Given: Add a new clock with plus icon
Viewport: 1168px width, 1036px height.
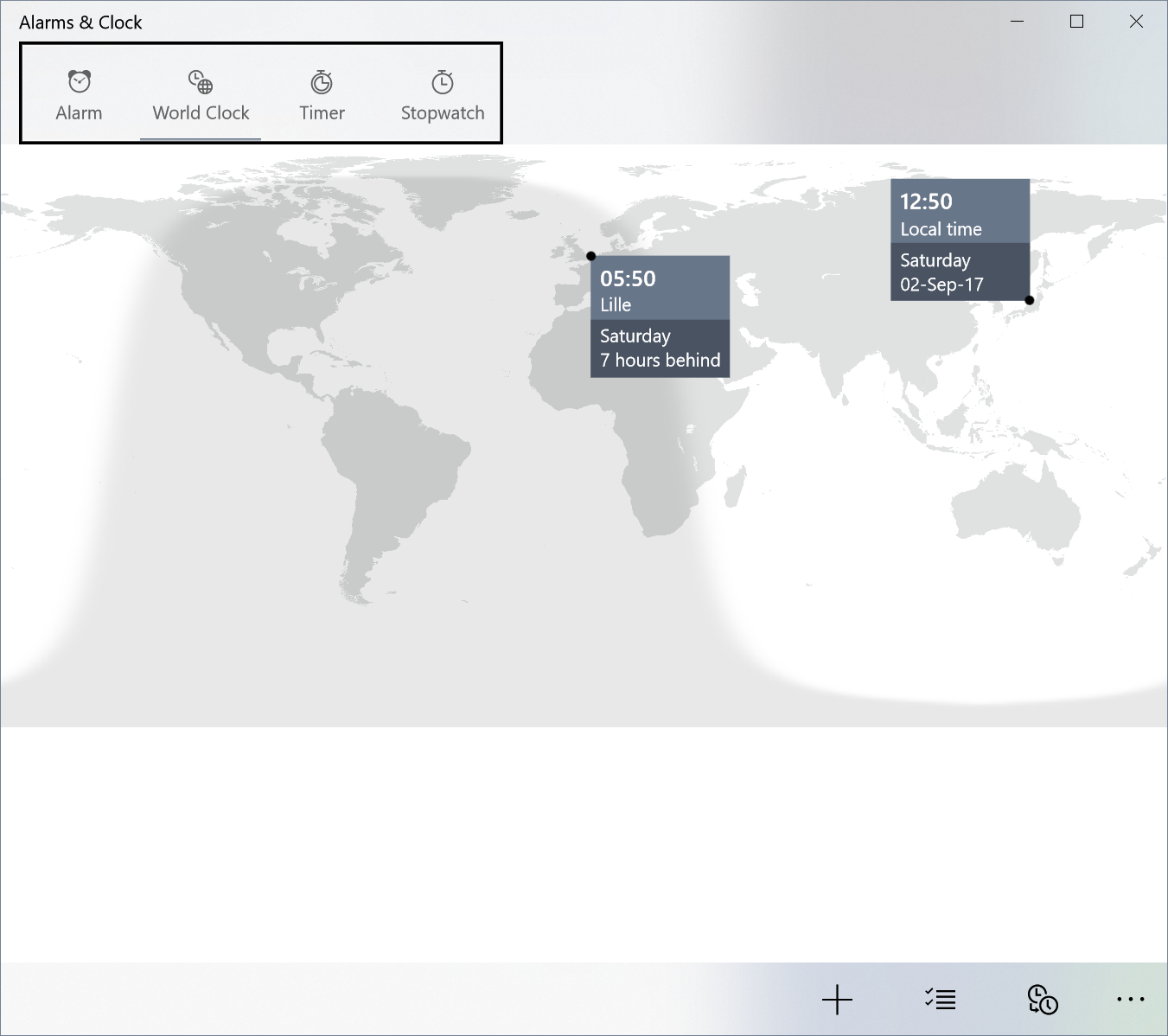Looking at the screenshot, I should [837, 1000].
